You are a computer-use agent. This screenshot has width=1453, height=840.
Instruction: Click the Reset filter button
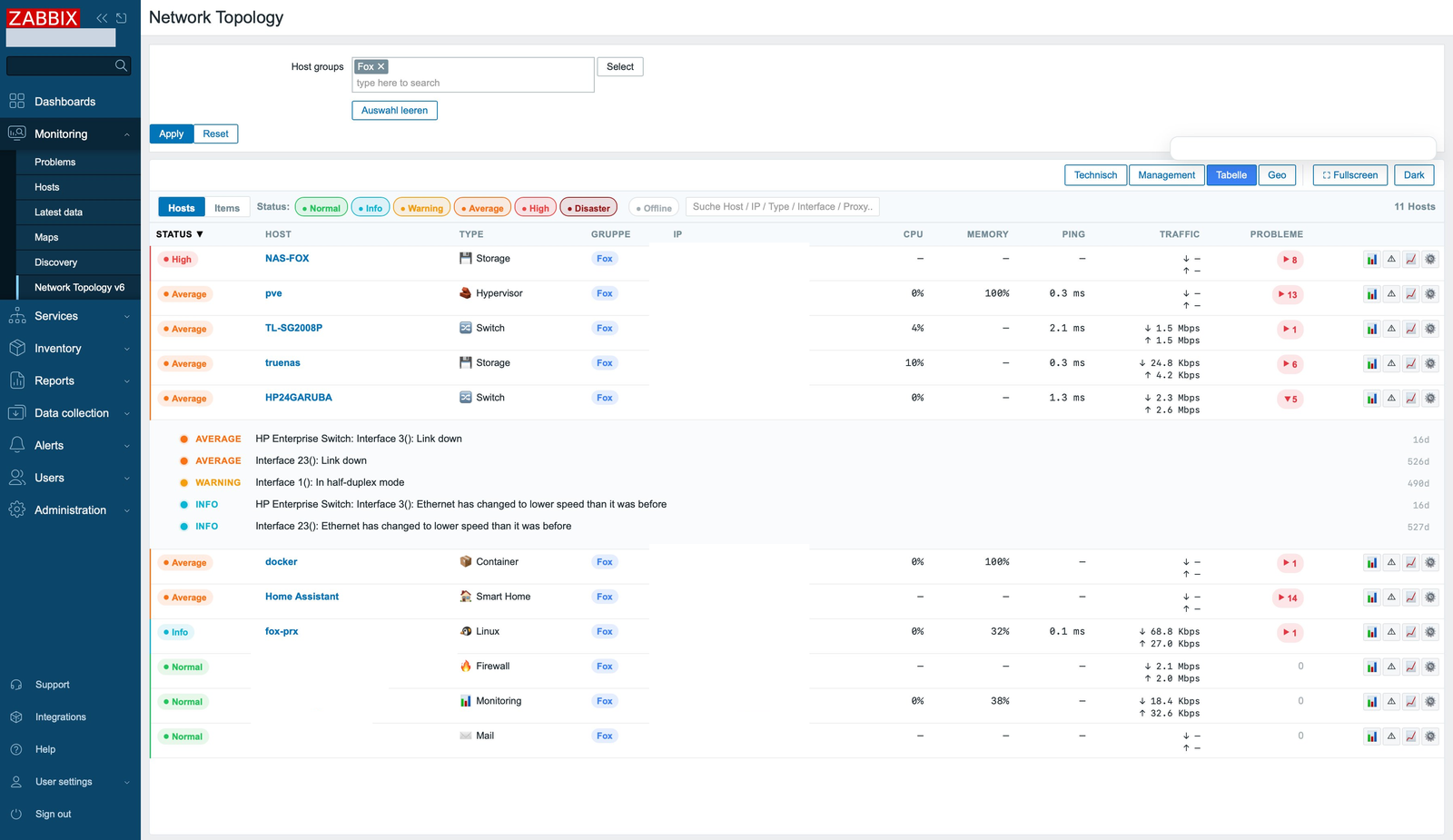216,133
